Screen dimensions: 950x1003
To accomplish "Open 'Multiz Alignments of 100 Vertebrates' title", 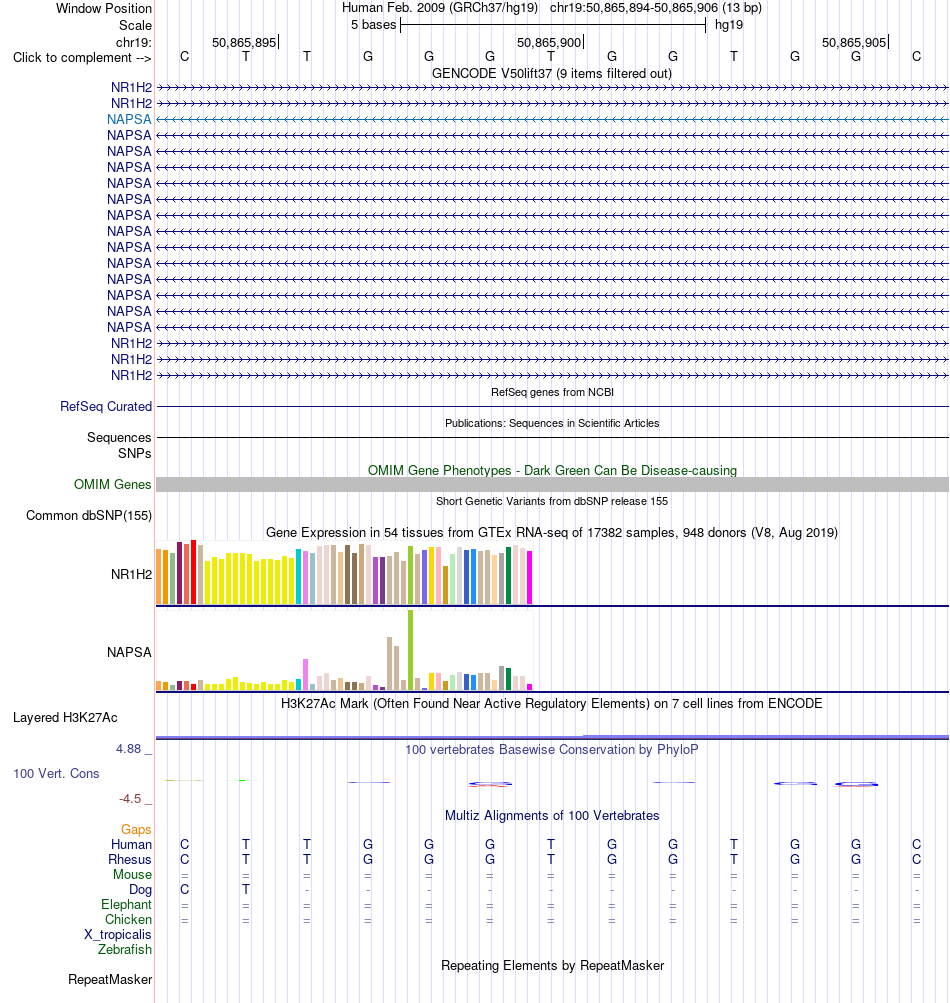I will point(552,816).
